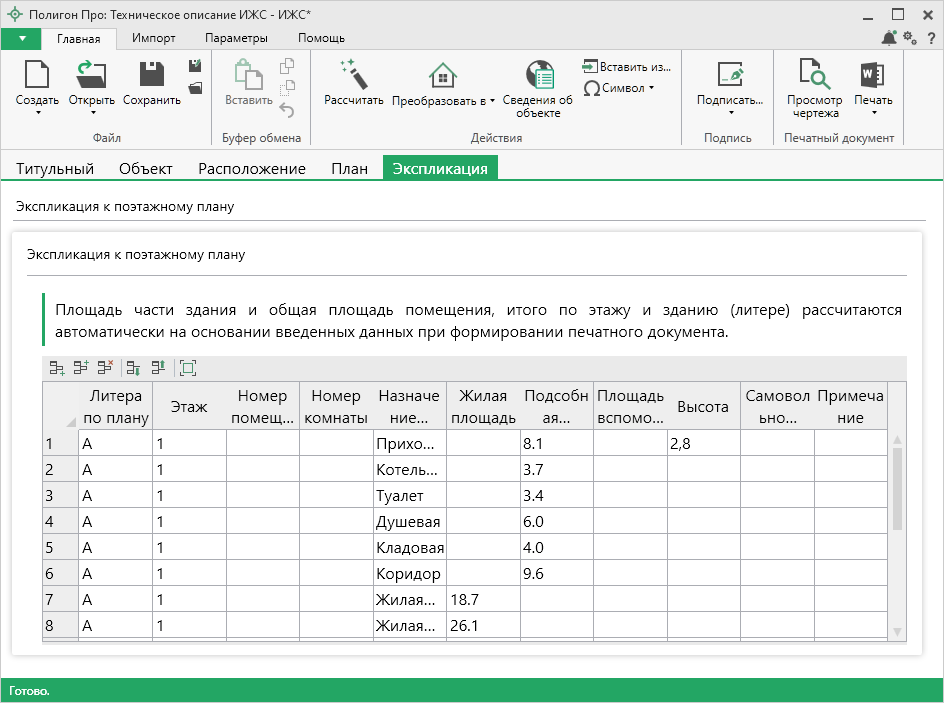The height and width of the screenshot is (703, 944).
Task: Open the Символ dropdown menu
Action: coord(619,88)
